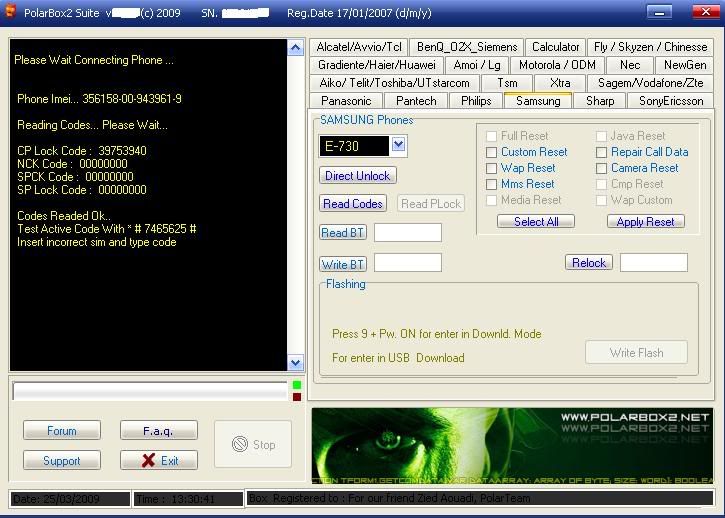The image size is (725, 518).
Task: Open the Forum link button
Action: click(61, 431)
